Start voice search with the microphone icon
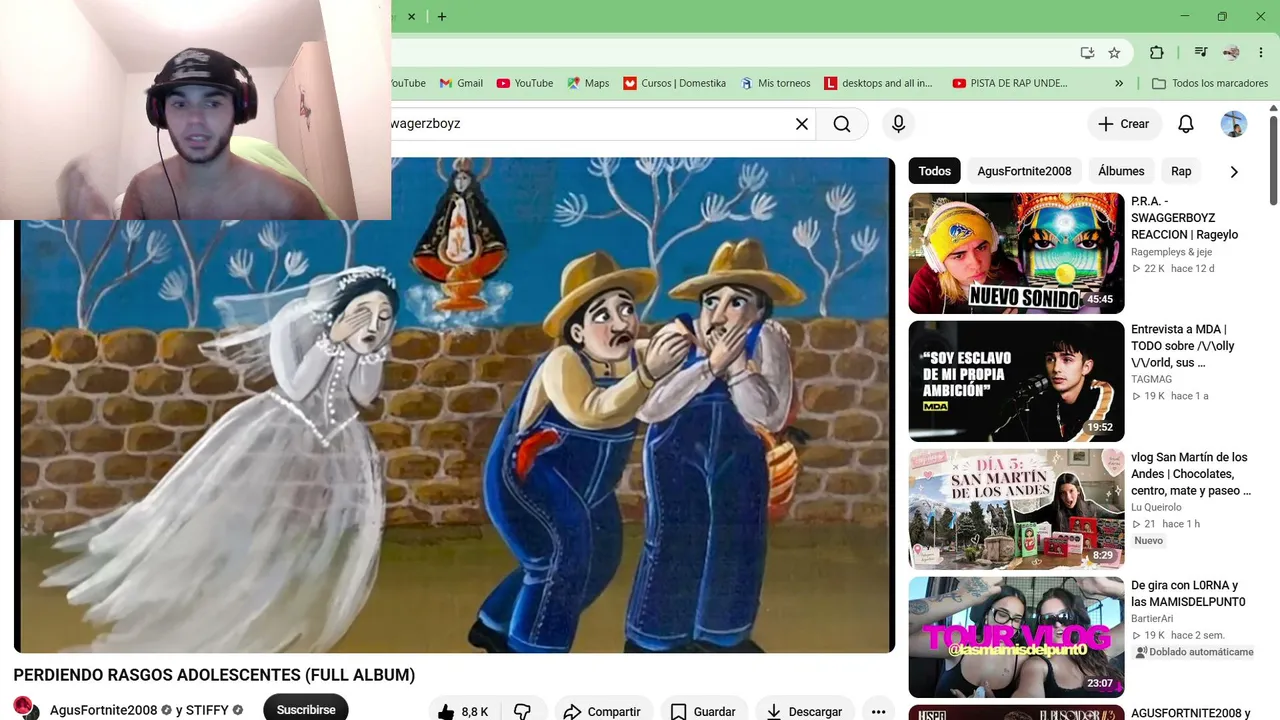This screenshot has width=1280, height=720. [x=898, y=124]
